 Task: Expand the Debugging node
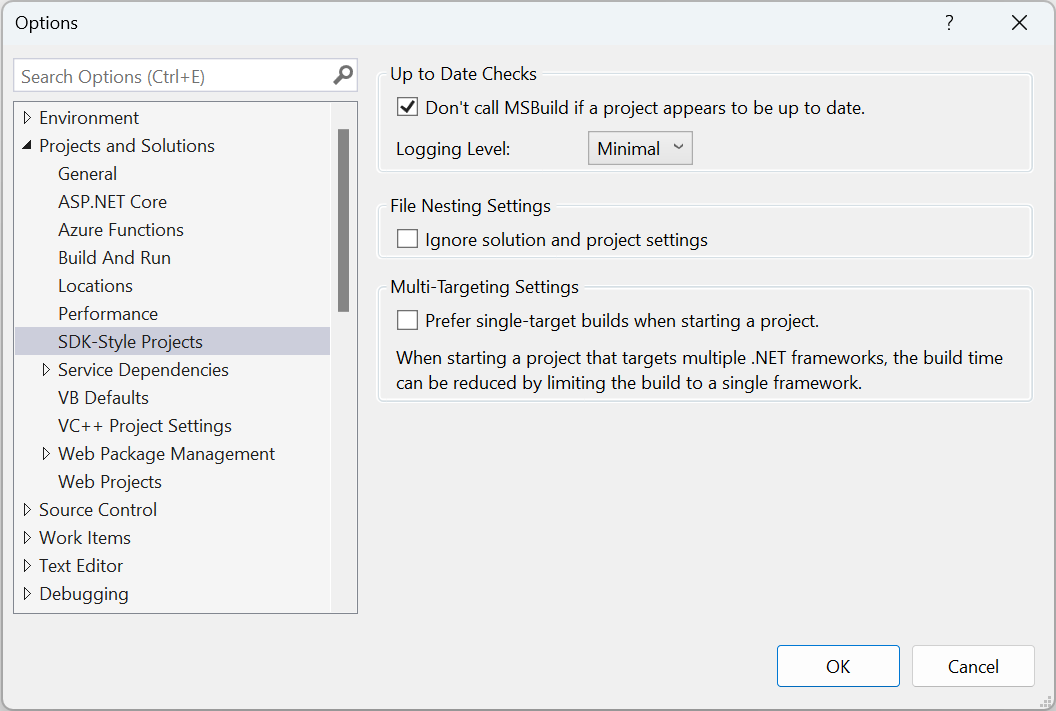27,594
